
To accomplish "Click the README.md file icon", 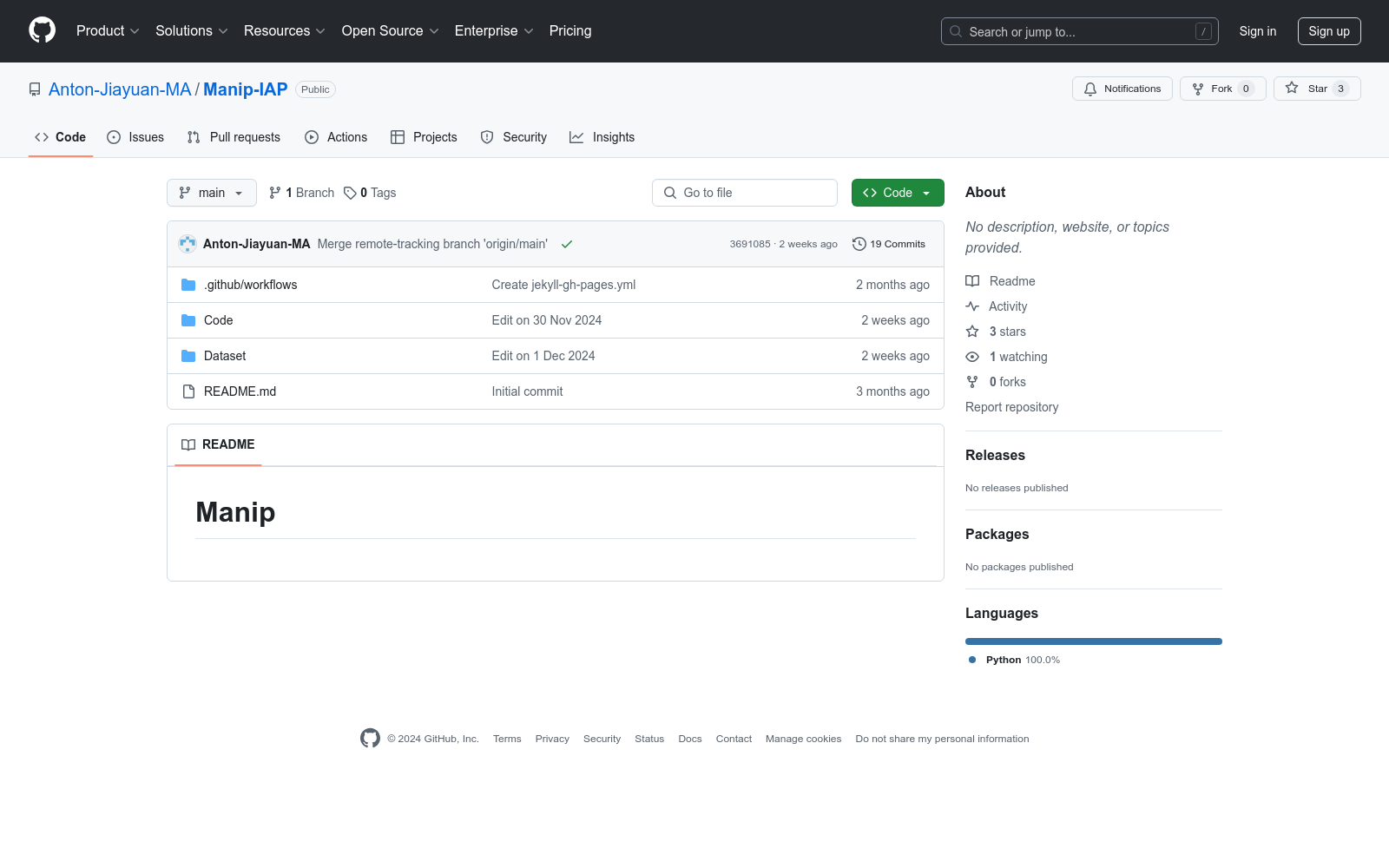I will click(188, 391).
